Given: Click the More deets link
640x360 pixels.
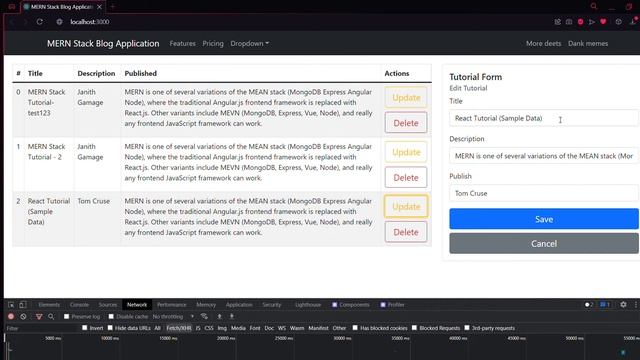Looking at the screenshot, I should (543, 43).
